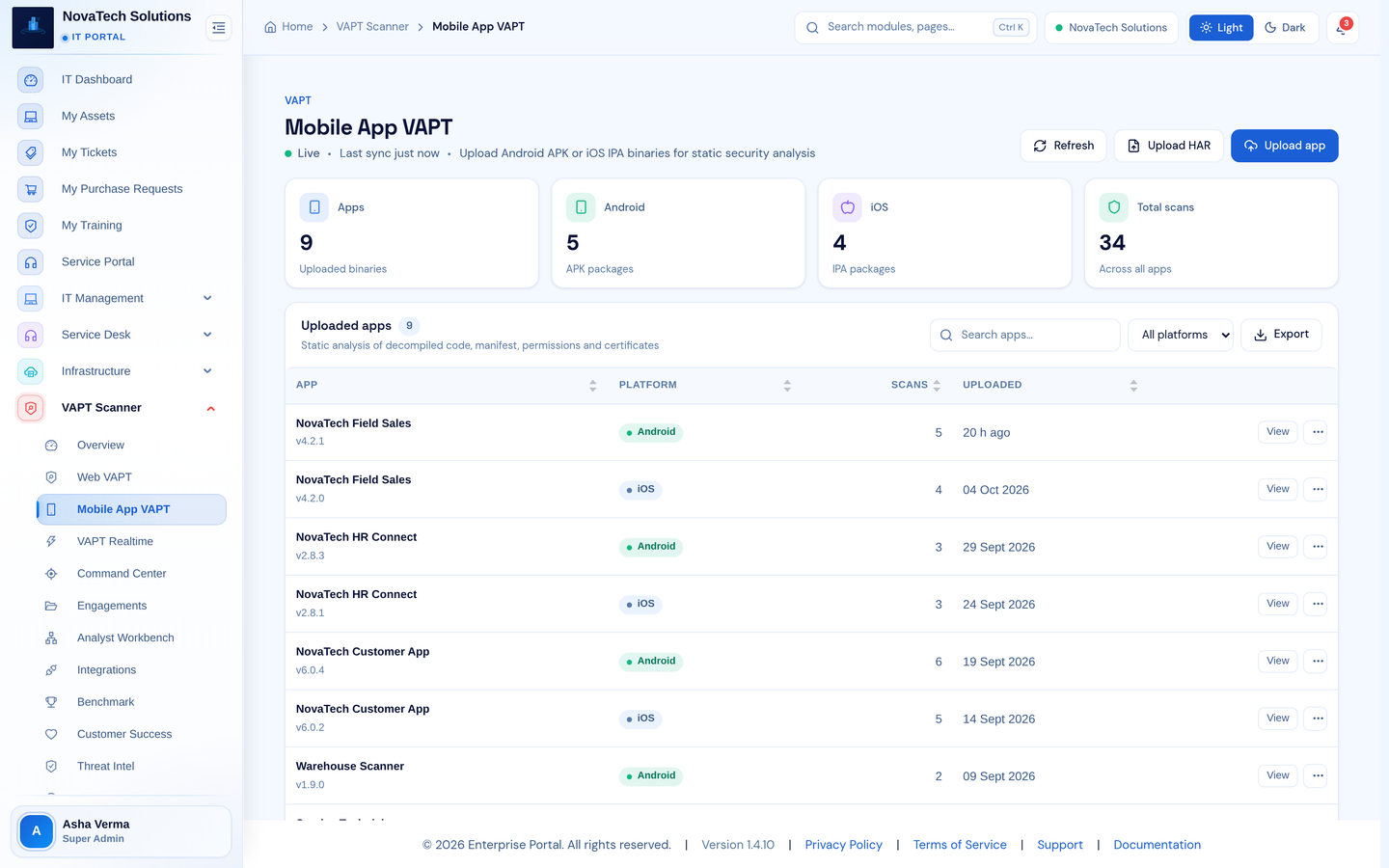Screen dimensions: 1389x868
Task: Switch to Dark theme
Action: pos(1285,28)
